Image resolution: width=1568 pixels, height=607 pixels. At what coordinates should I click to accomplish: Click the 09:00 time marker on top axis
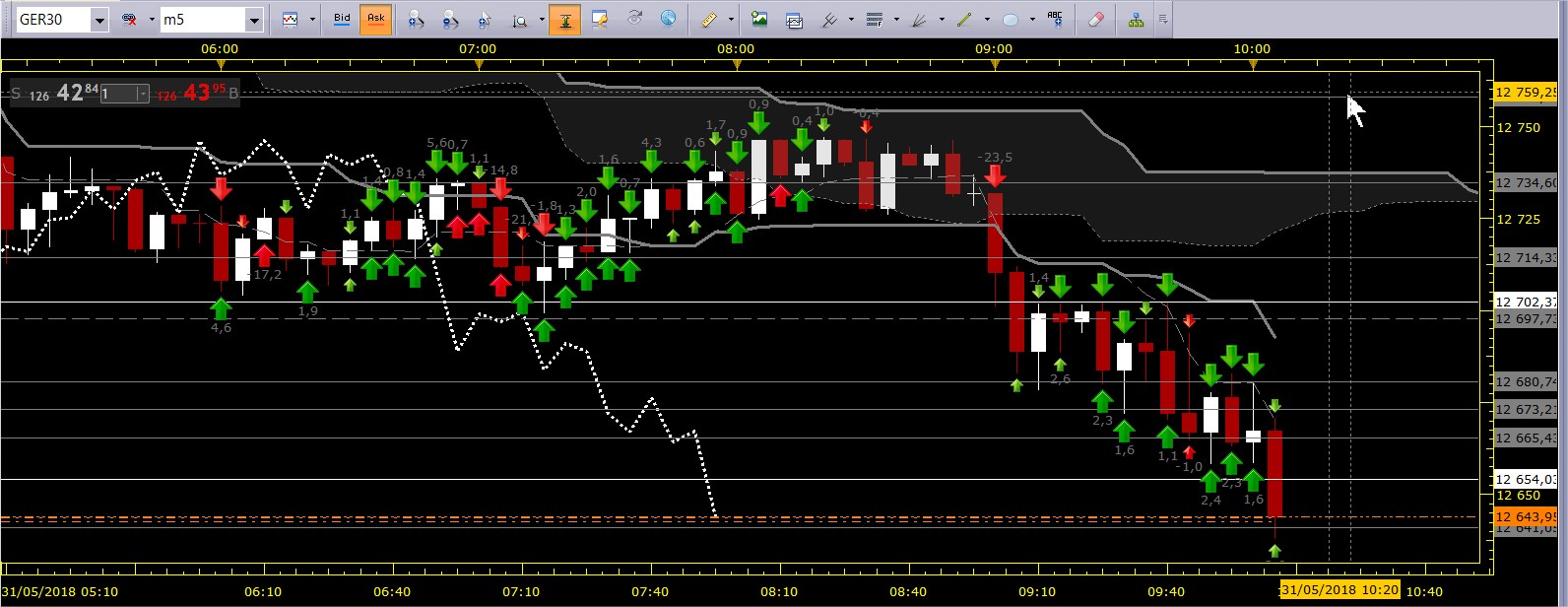click(x=994, y=48)
